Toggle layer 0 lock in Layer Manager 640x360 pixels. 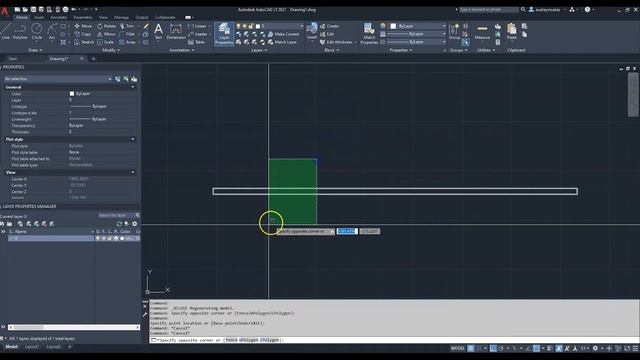pyautogui.click(x=110, y=238)
